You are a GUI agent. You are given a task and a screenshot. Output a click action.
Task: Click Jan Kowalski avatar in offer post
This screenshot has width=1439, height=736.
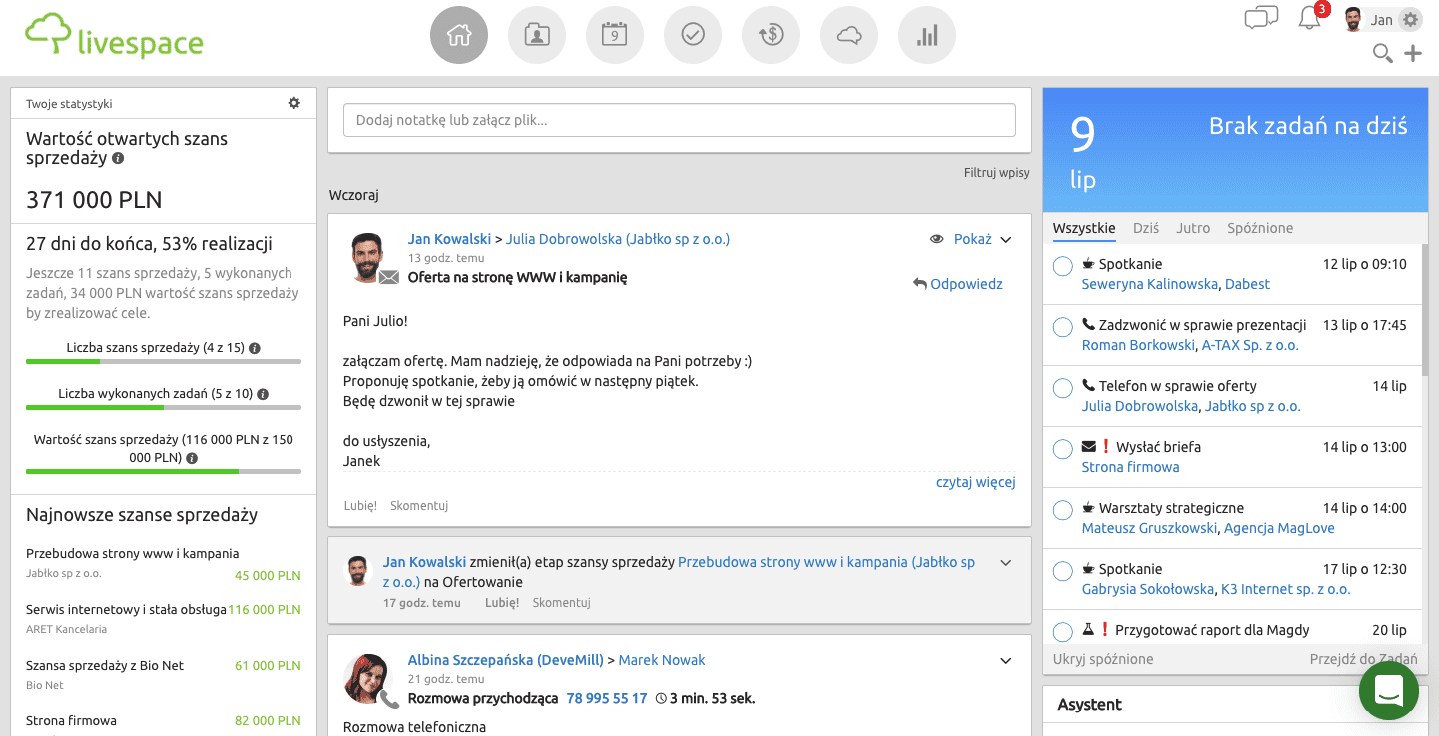coord(368,256)
